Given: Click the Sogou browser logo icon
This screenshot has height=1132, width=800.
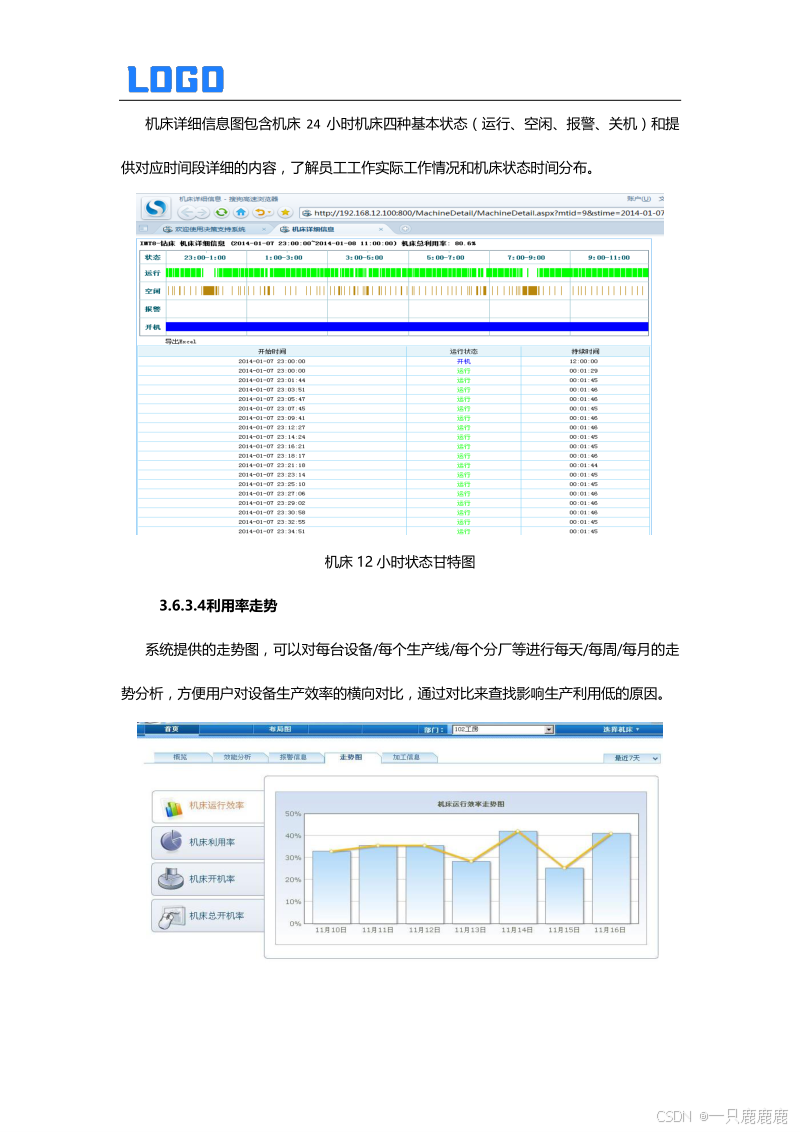Looking at the screenshot, I should click(x=155, y=208).
